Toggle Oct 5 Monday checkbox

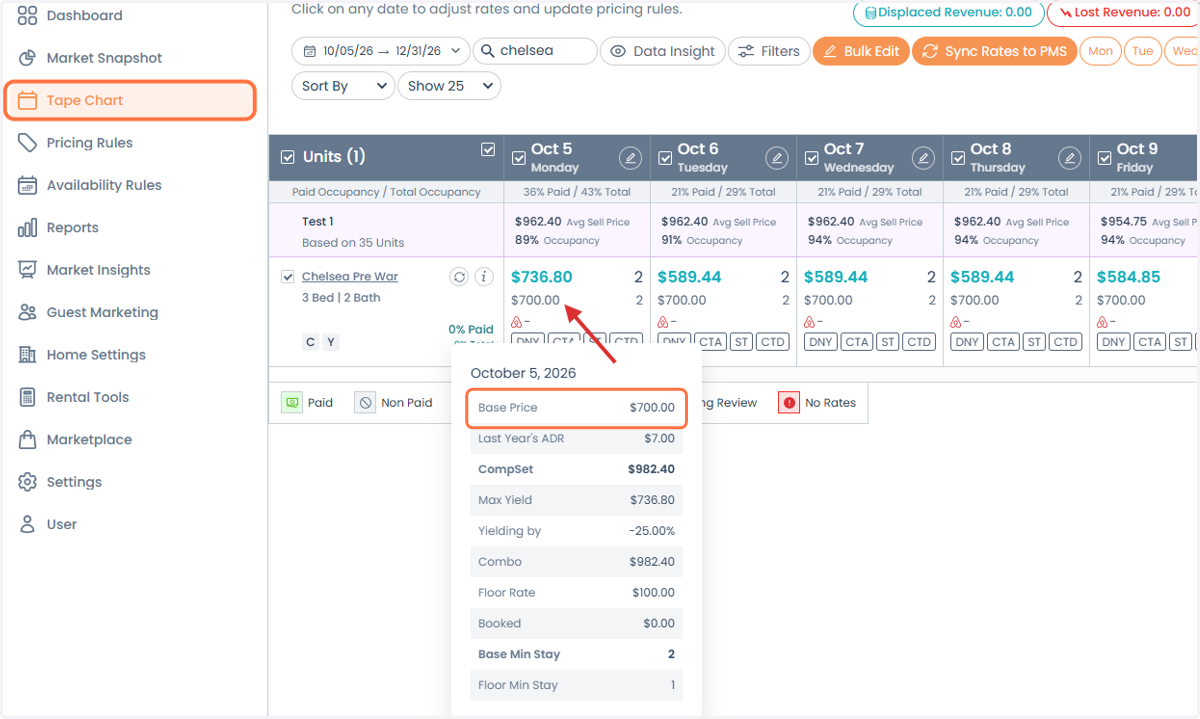(x=519, y=158)
